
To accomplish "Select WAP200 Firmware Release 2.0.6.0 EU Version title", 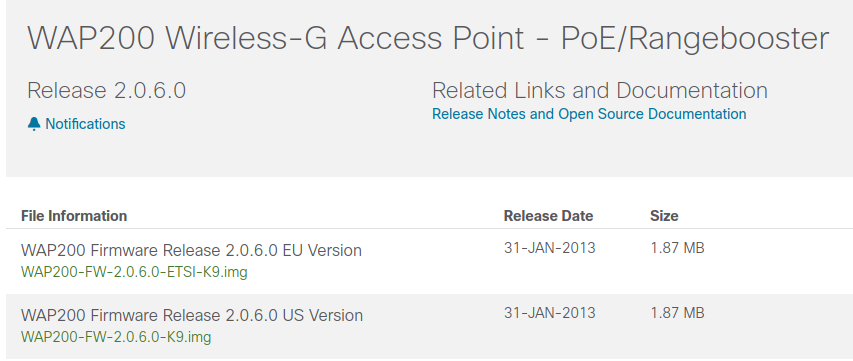I will tap(191, 250).
